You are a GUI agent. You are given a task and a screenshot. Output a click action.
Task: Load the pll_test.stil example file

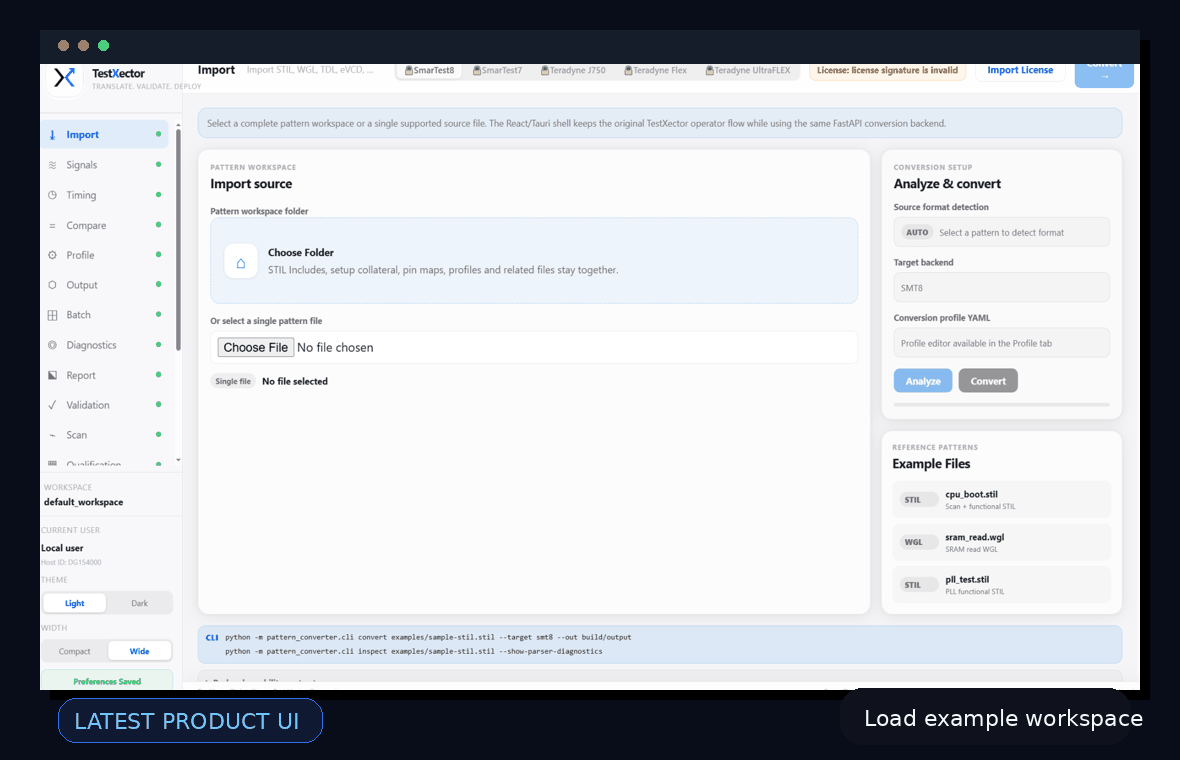coord(1001,585)
